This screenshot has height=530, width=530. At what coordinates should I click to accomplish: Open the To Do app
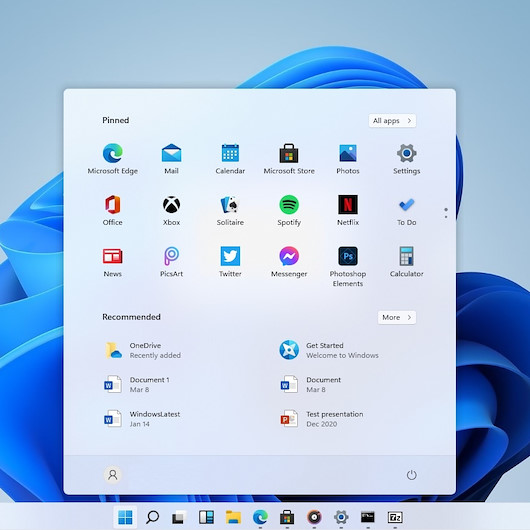coord(407,210)
